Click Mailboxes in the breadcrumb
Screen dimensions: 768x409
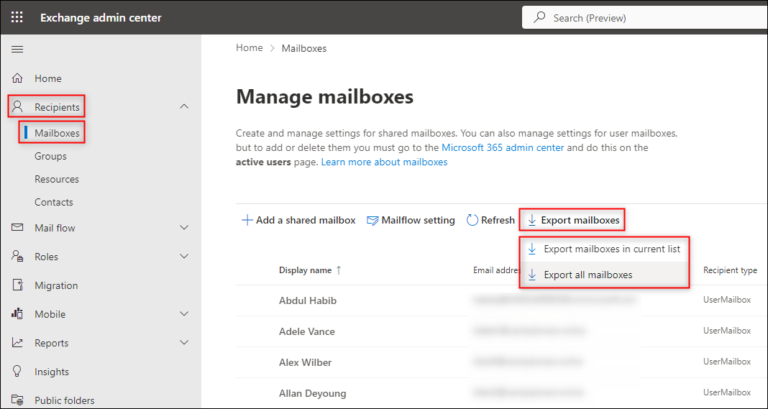click(304, 48)
